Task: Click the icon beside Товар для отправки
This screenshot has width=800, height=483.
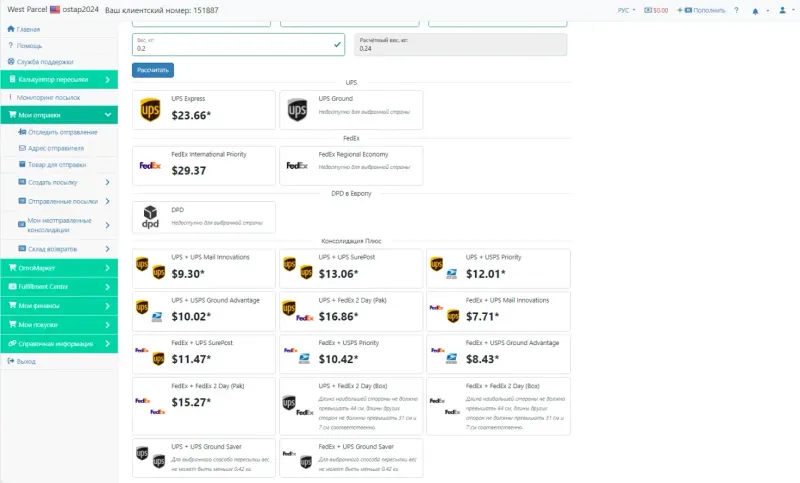Action: (22, 164)
